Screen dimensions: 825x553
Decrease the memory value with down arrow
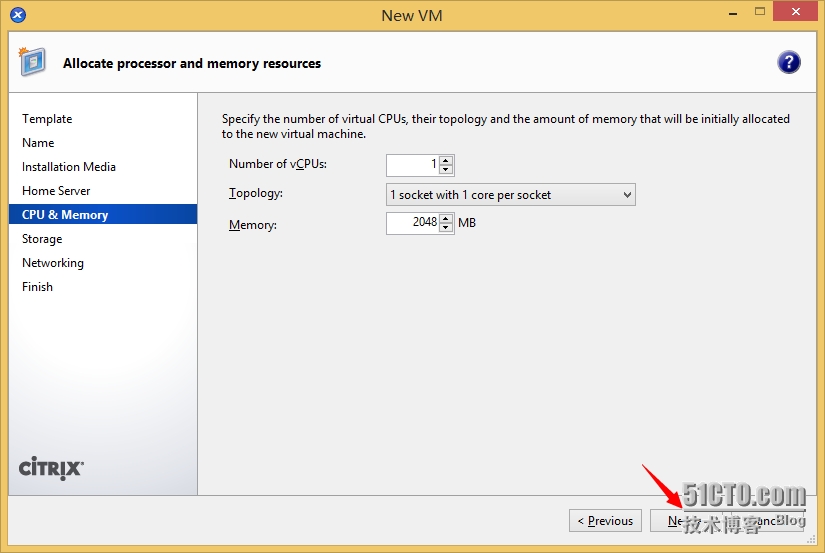[446, 227]
